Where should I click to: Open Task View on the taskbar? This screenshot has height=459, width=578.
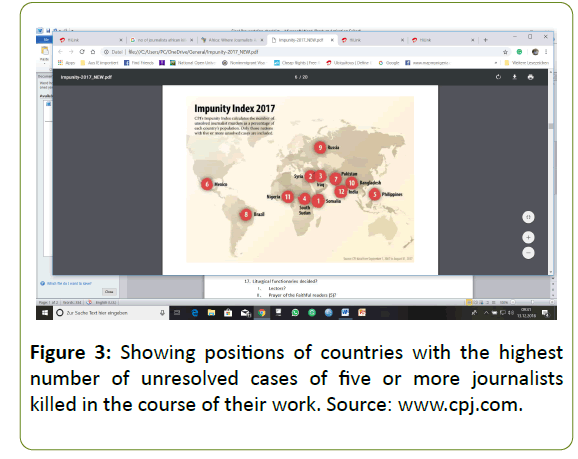click(177, 313)
